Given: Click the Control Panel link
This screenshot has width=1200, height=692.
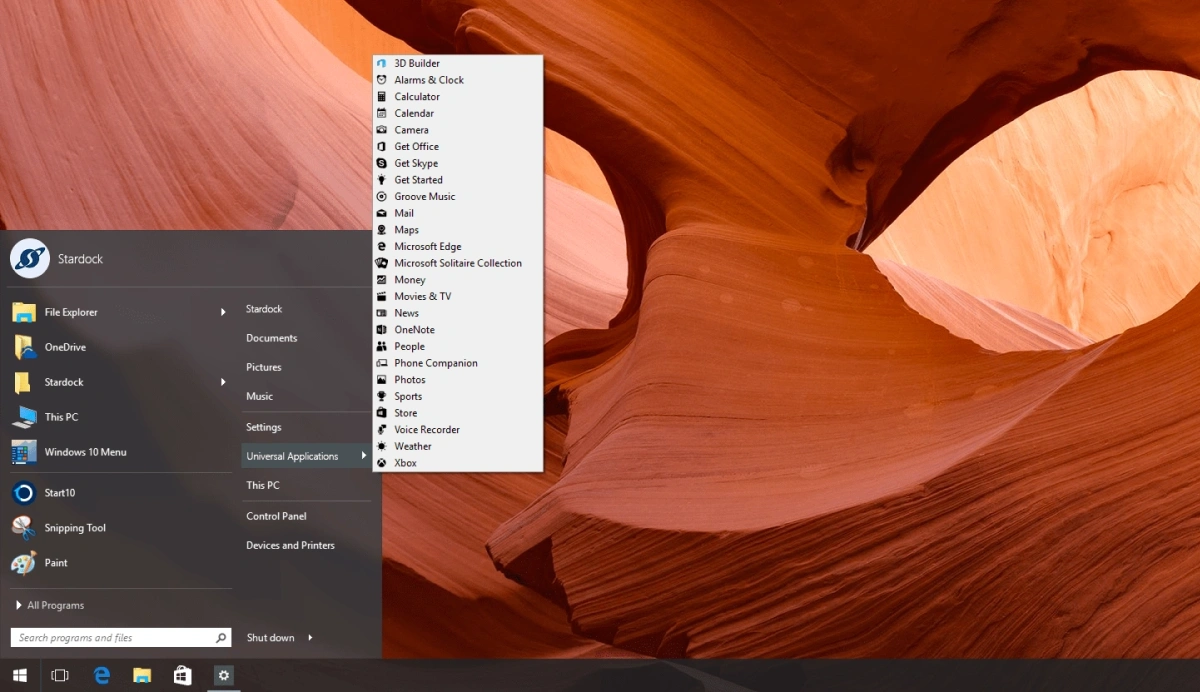Looking at the screenshot, I should 276,516.
